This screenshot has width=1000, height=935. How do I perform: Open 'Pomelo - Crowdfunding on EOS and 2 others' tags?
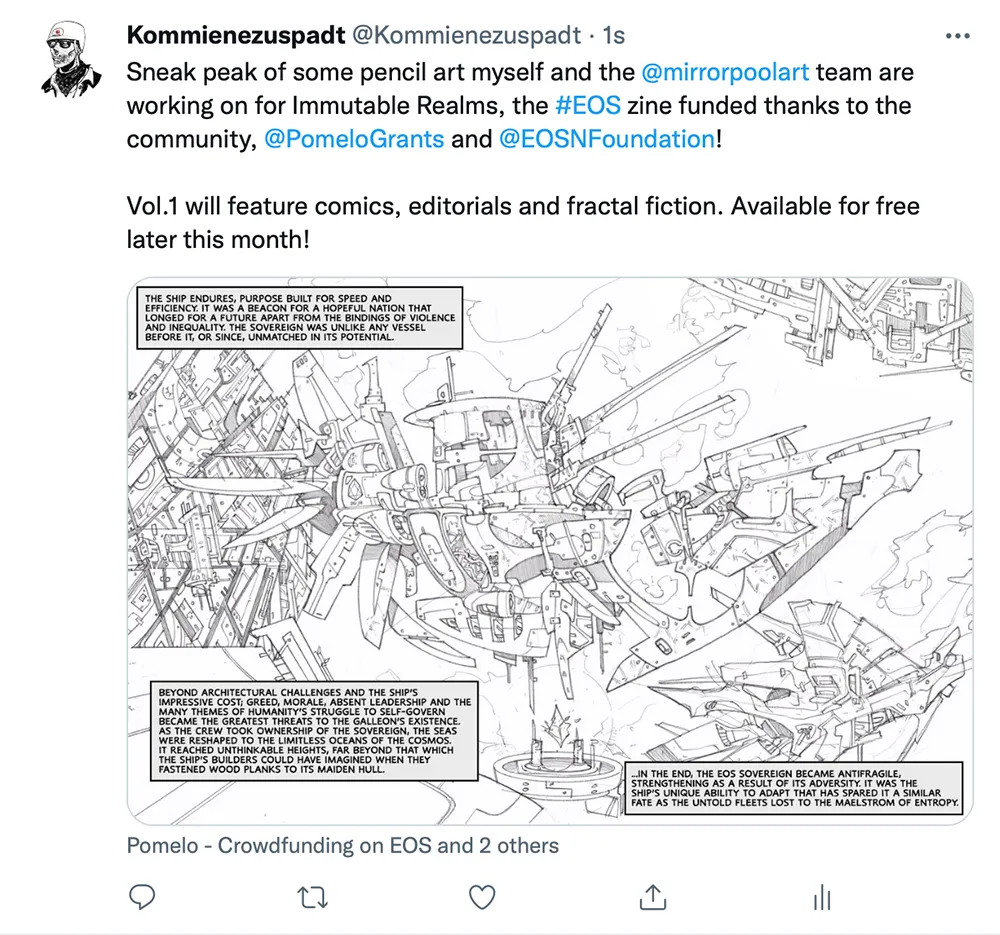(x=342, y=845)
